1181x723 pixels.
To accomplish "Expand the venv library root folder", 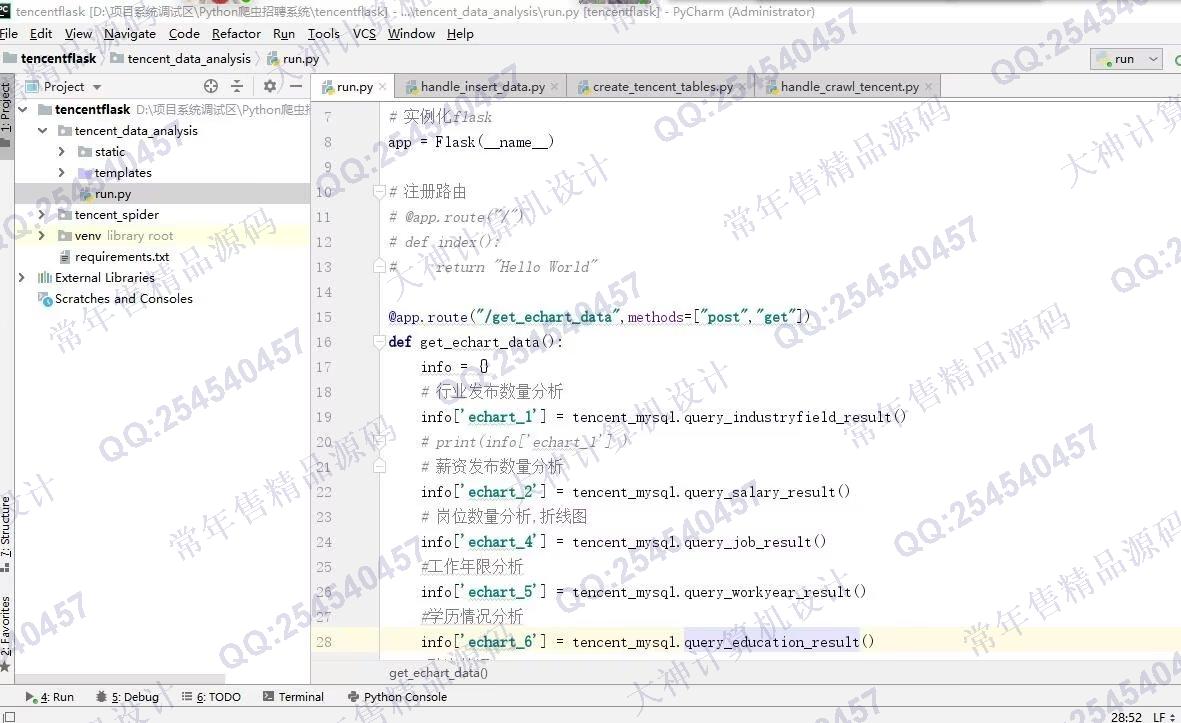I will (42, 236).
